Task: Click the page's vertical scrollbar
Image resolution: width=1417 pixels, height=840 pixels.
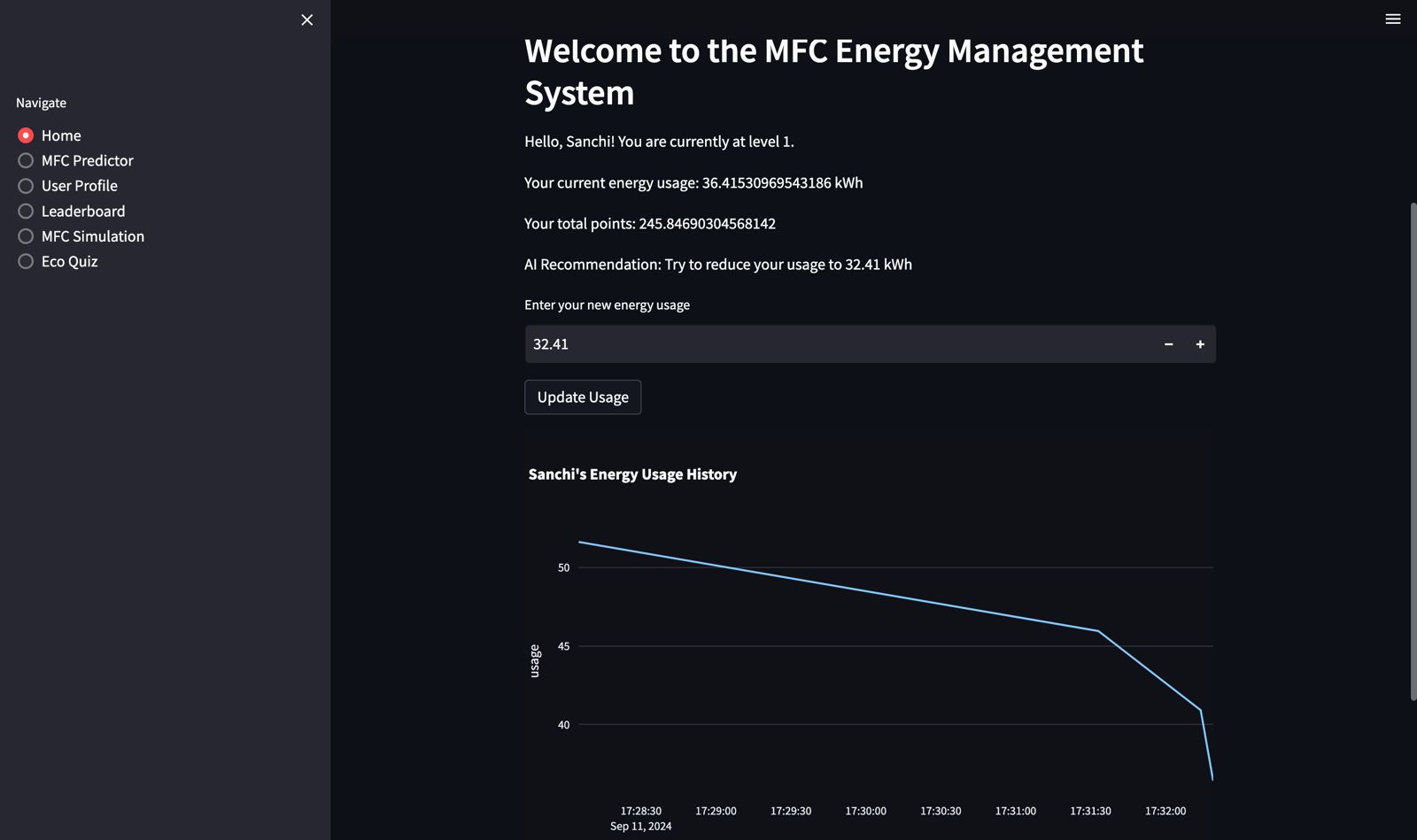Action: [1413, 451]
